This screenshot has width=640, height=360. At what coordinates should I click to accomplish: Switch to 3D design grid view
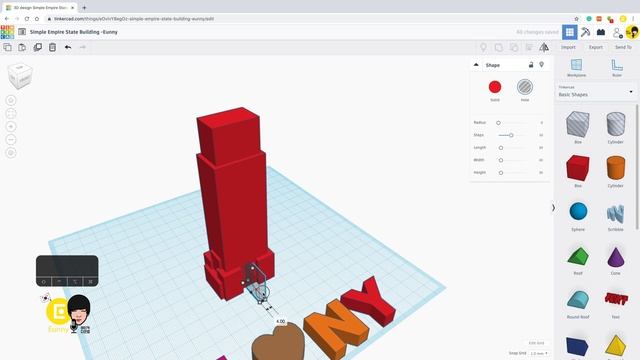[569, 32]
